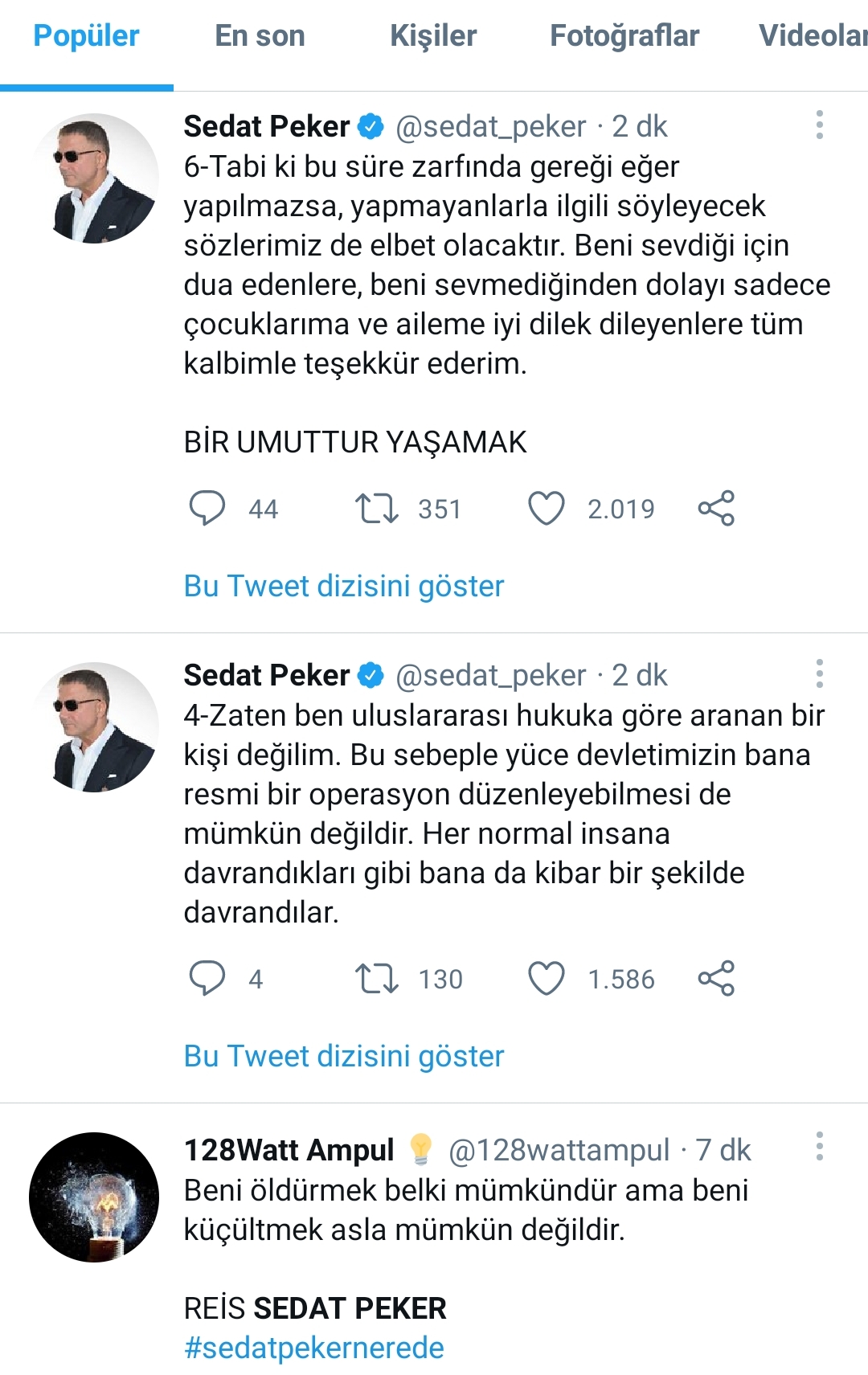
Task: Retweet the tweet with 130 retweets
Action: (x=377, y=979)
